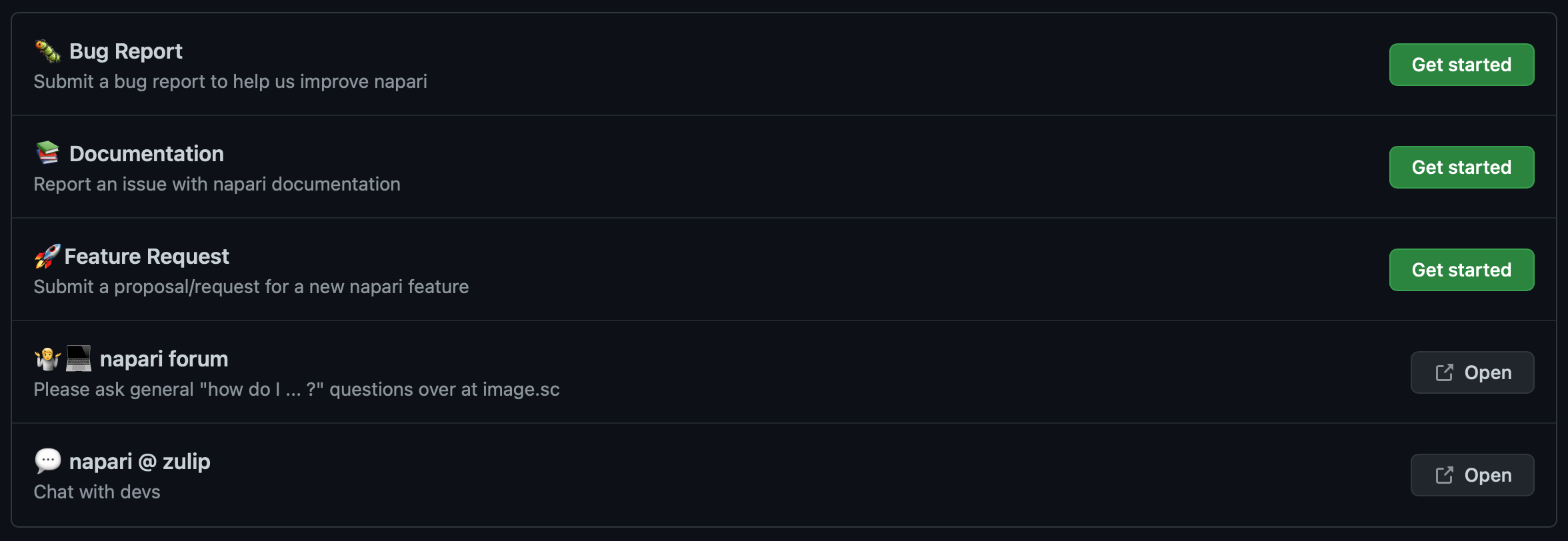This screenshot has width=1568, height=541.
Task: Click the shrugging person emoji next to napari forum
Action: (48, 358)
